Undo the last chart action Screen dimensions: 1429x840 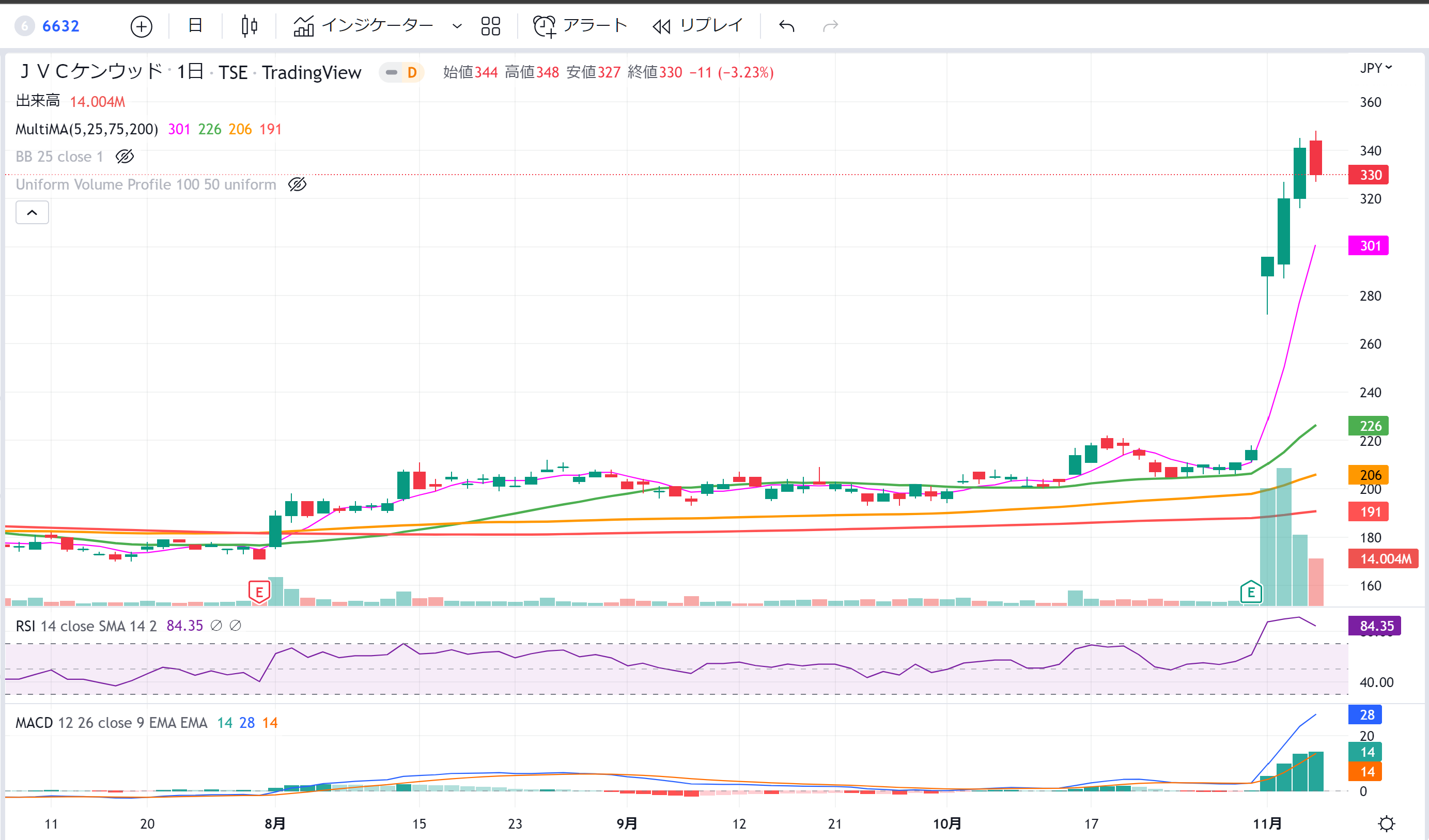click(786, 26)
